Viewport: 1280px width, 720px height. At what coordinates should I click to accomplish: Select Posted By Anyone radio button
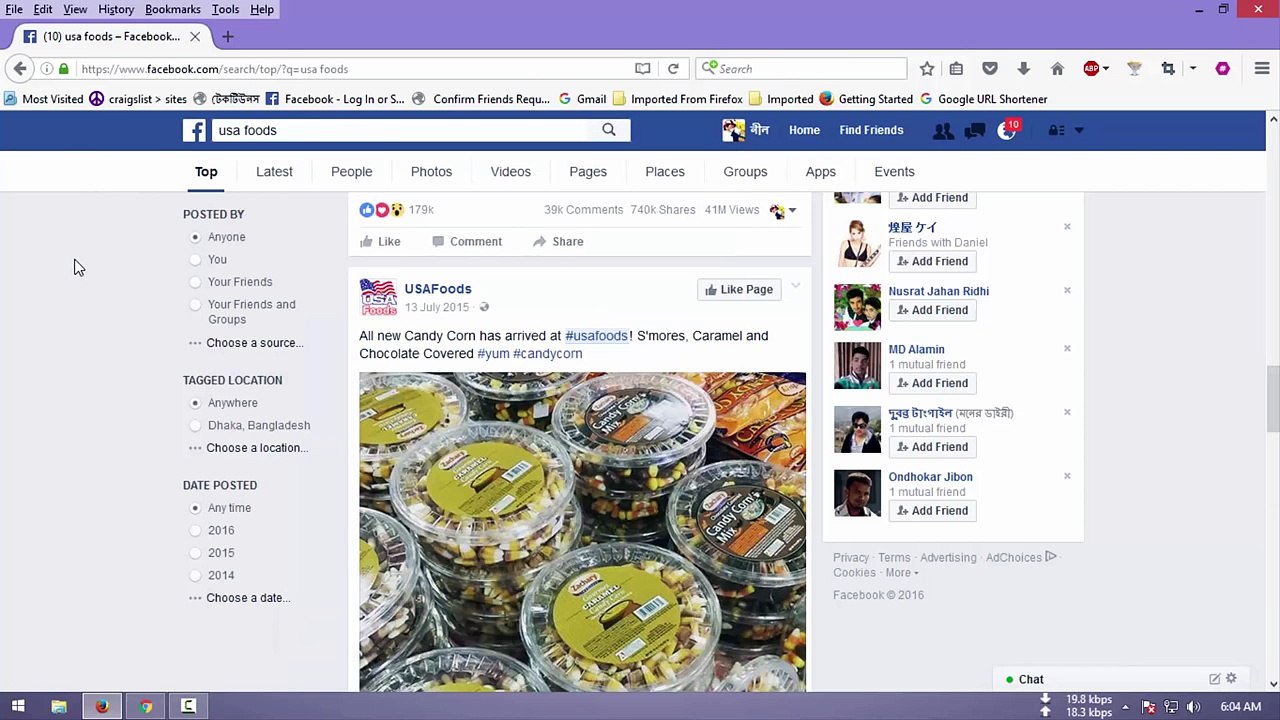[195, 237]
